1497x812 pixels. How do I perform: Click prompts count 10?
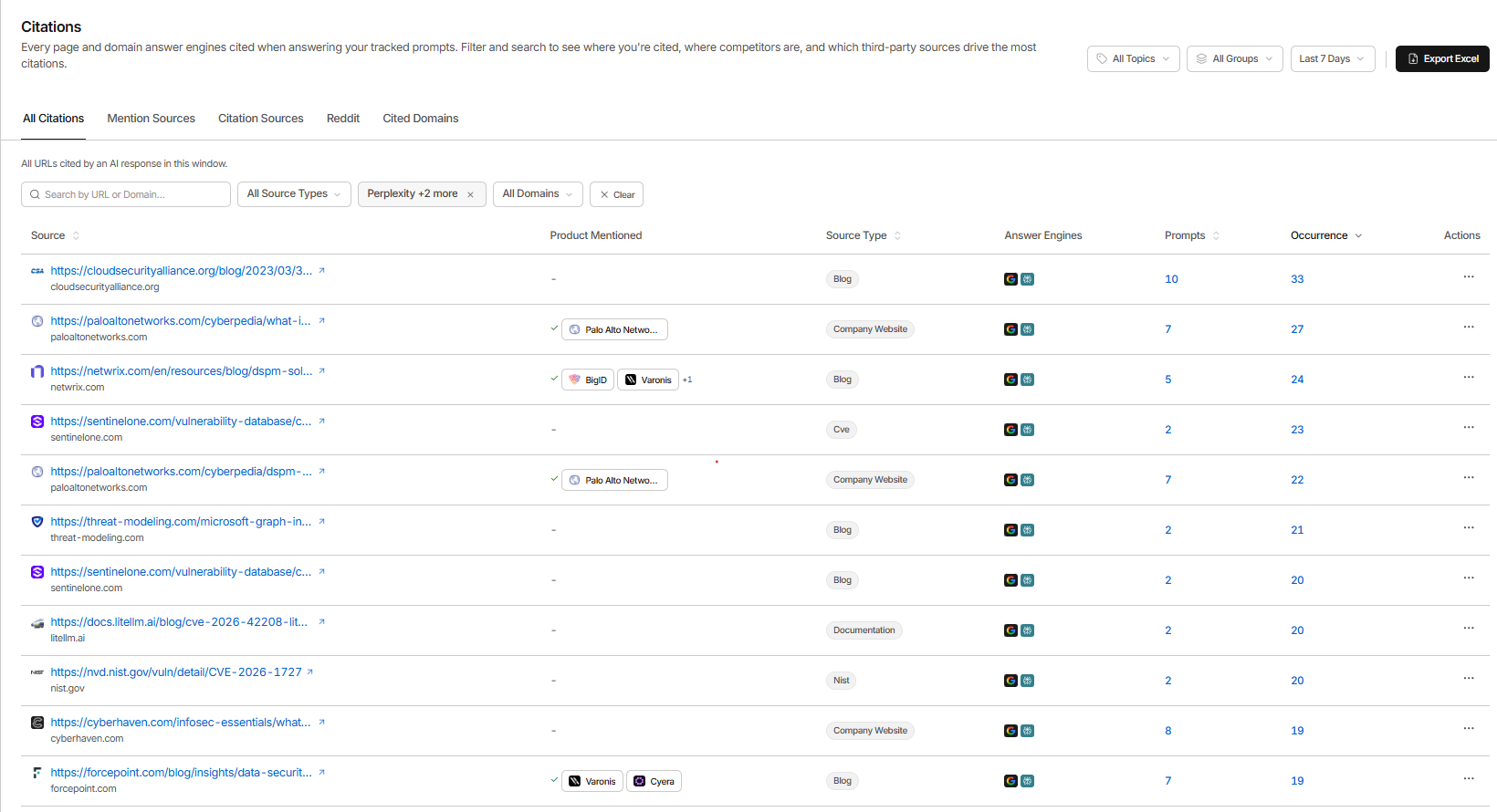click(x=1171, y=279)
